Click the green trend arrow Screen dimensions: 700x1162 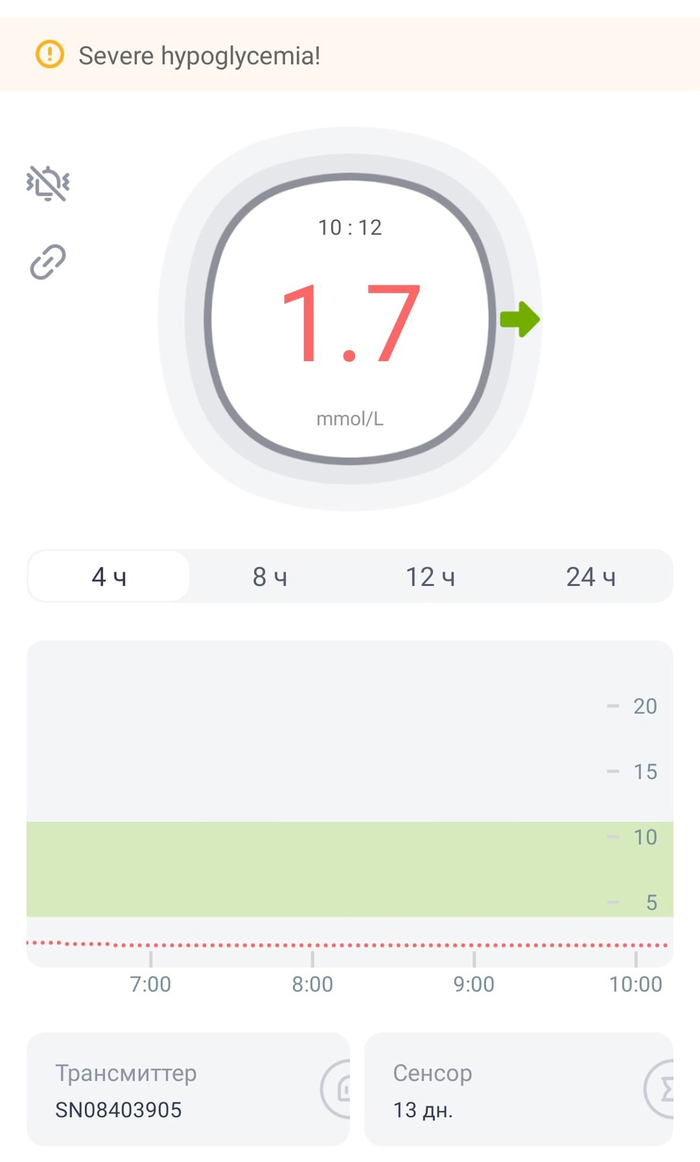click(520, 320)
